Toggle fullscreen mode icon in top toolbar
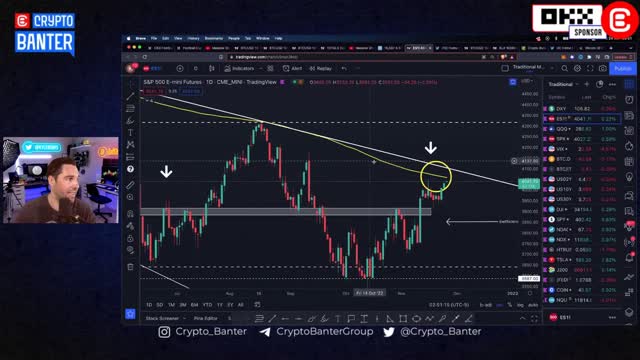This screenshot has height=360, width=640. (x=590, y=69)
